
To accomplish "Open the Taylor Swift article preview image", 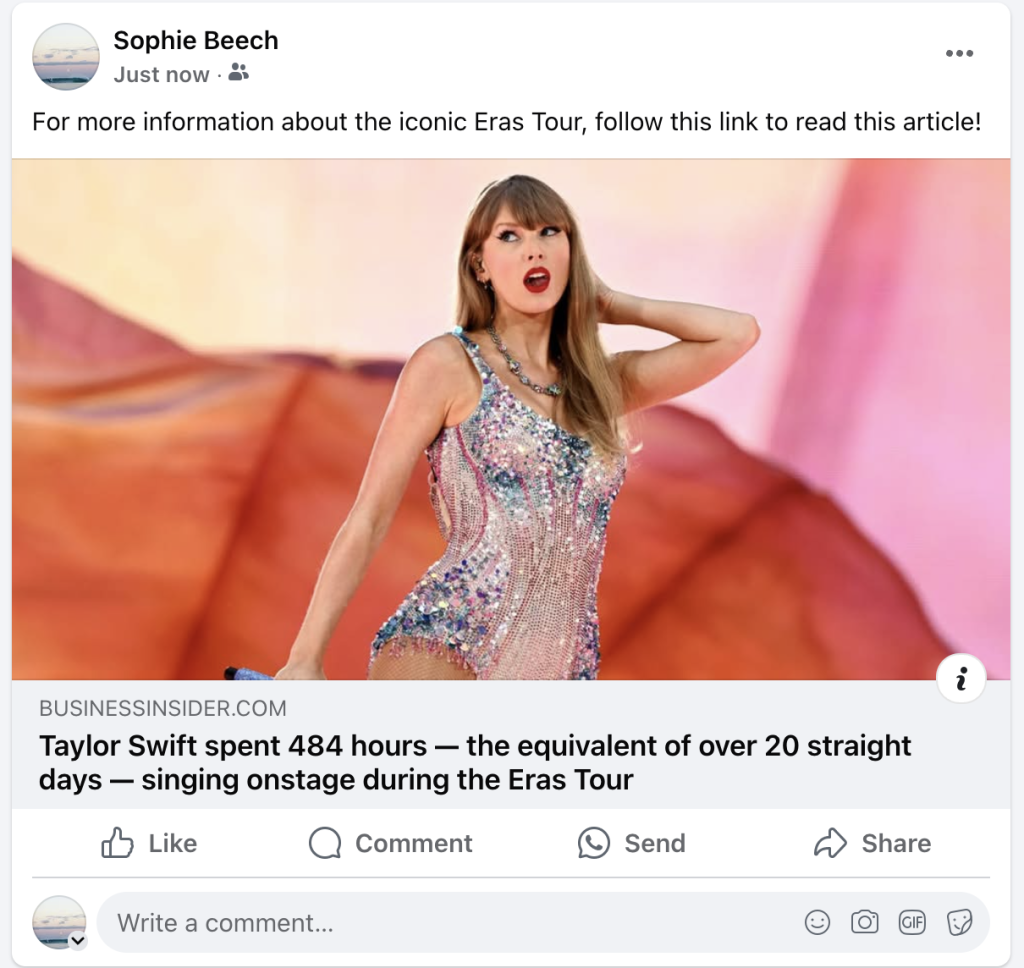I will point(511,420).
